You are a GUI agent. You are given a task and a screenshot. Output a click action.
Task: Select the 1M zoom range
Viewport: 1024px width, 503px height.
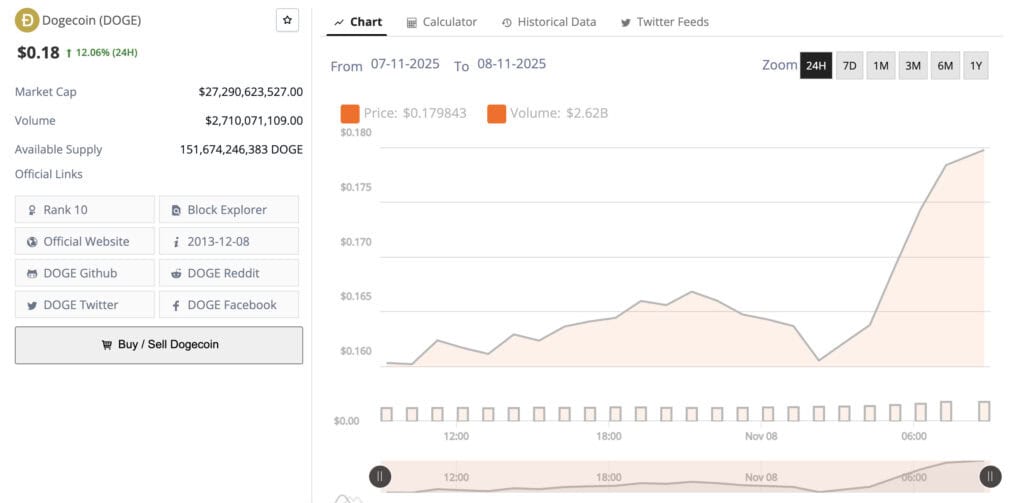[x=881, y=66]
